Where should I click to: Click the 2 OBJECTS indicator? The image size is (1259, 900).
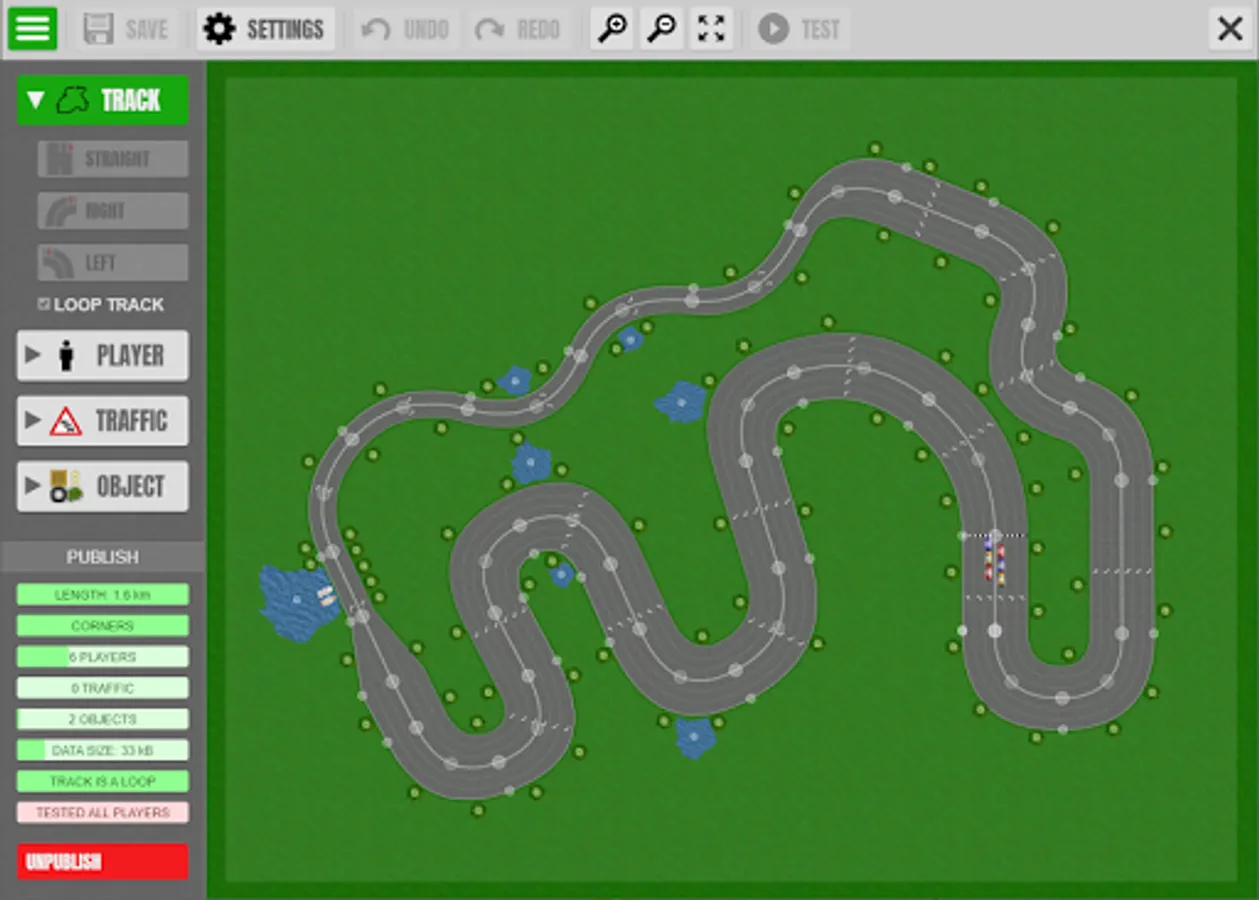[x=102, y=719]
